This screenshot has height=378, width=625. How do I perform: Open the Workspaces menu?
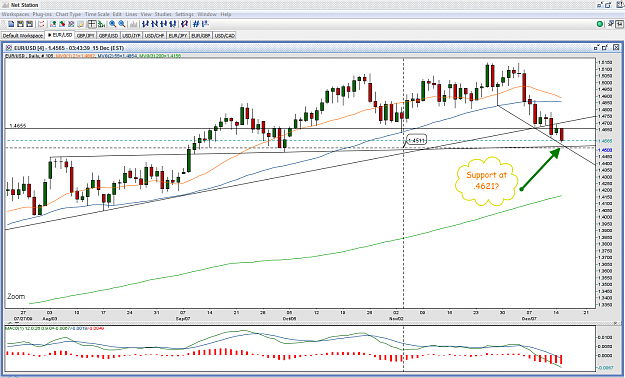(16, 14)
